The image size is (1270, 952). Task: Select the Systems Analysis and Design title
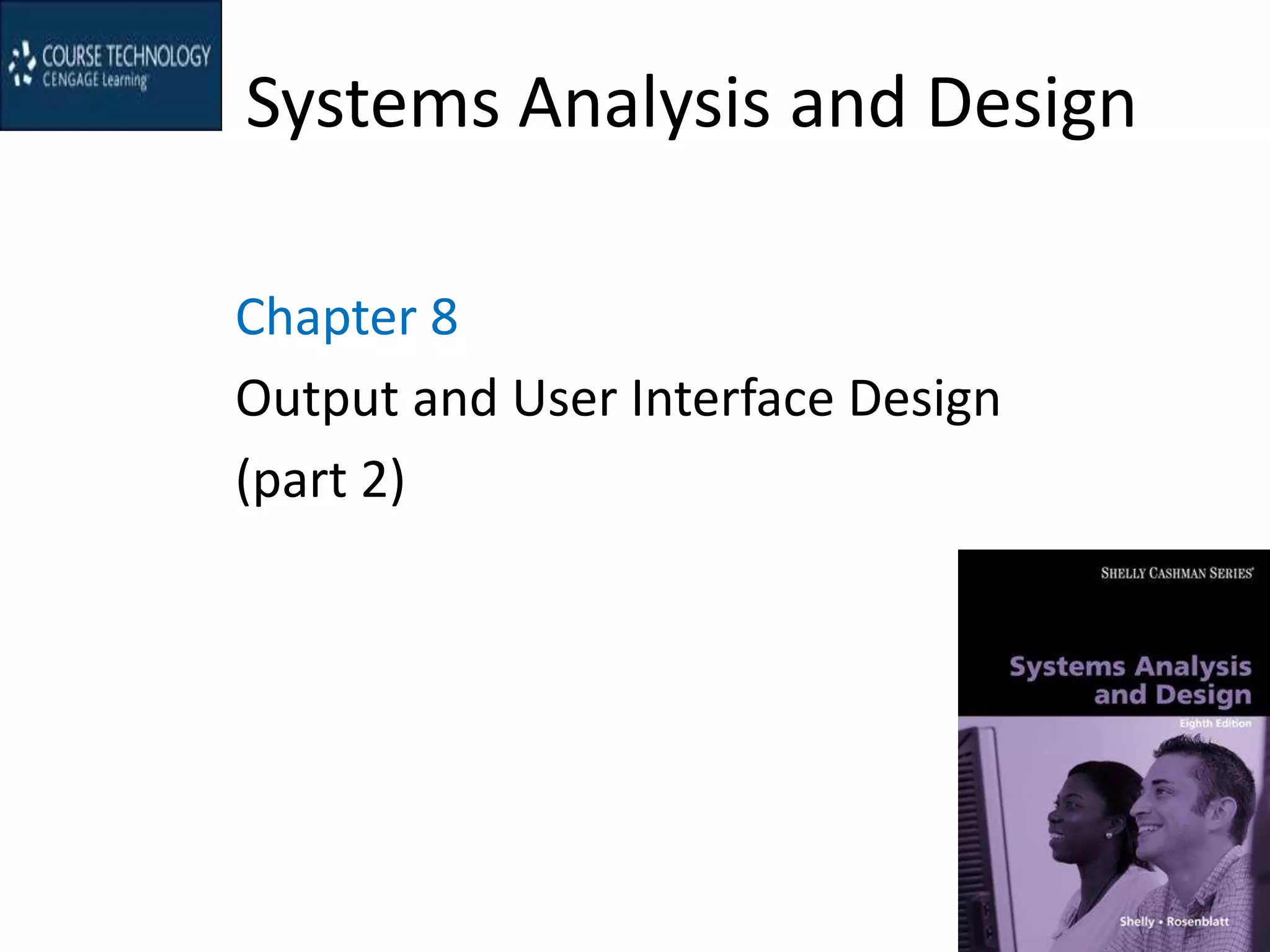pos(690,103)
